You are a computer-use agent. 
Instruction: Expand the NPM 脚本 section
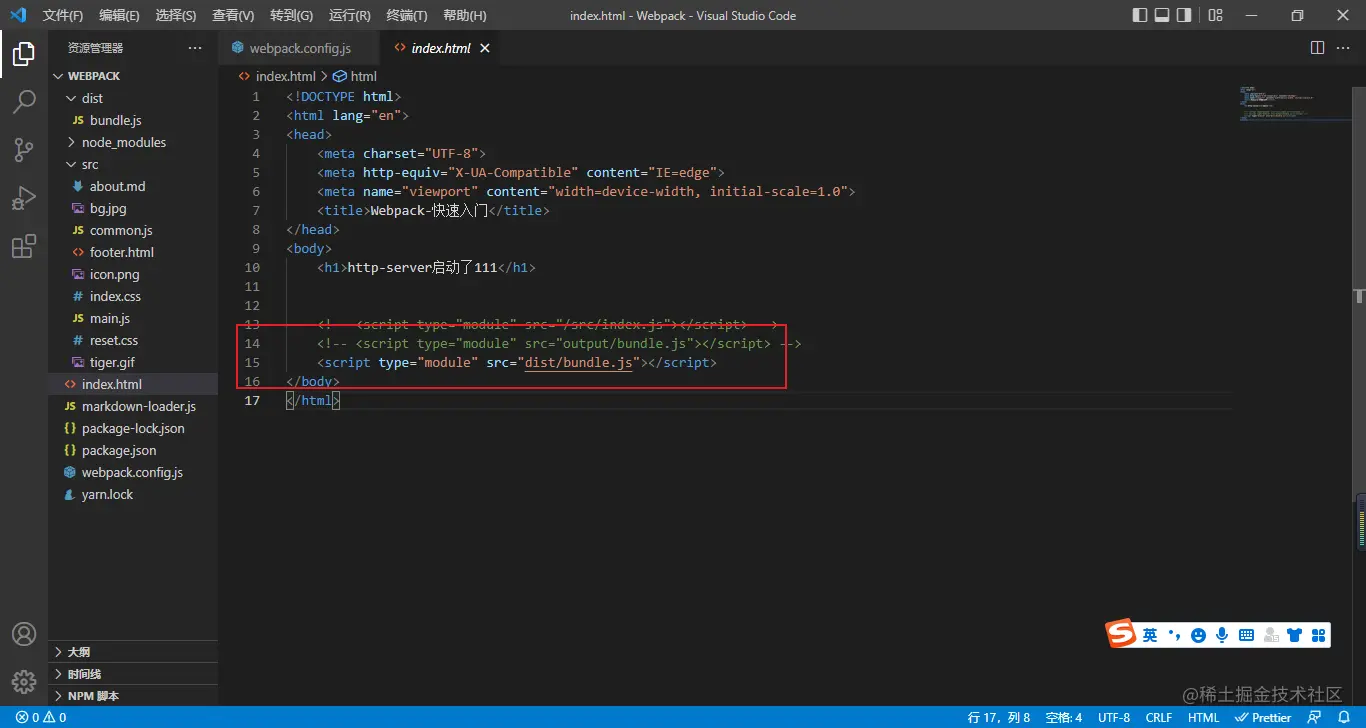pos(133,696)
